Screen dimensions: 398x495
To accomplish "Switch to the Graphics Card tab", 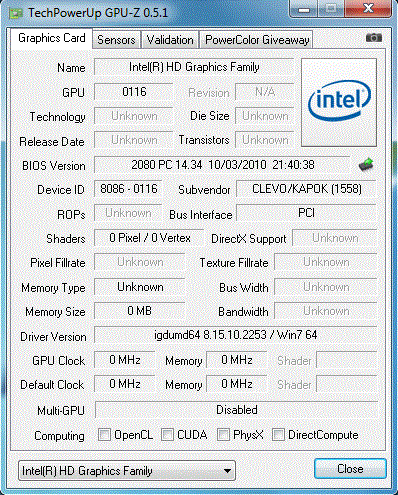I will click(x=52, y=38).
